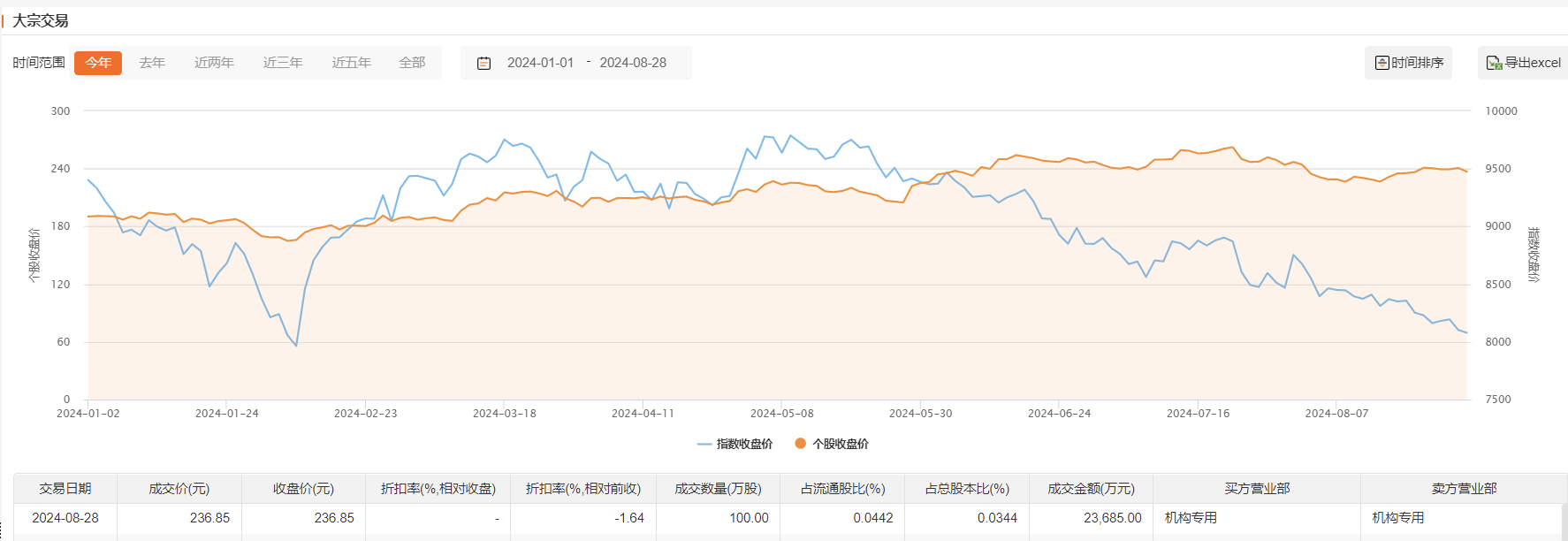Switch time range to 去年
The height and width of the screenshot is (541, 1568).
[x=152, y=63]
